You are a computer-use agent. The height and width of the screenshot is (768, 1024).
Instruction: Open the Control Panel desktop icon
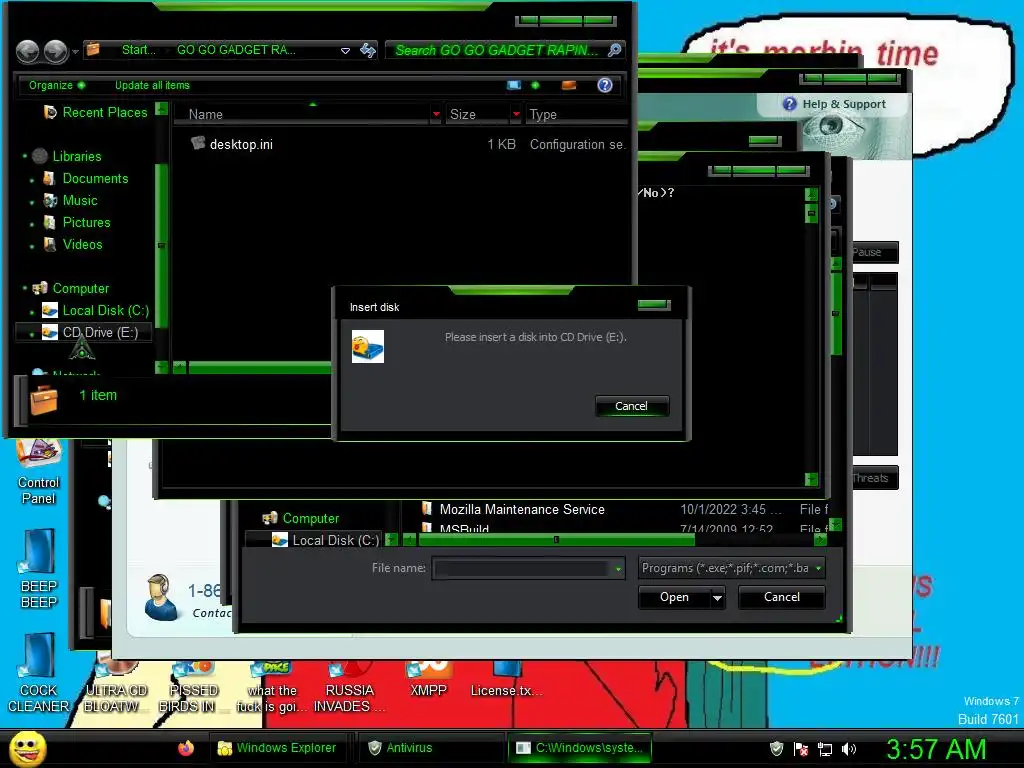click(38, 470)
